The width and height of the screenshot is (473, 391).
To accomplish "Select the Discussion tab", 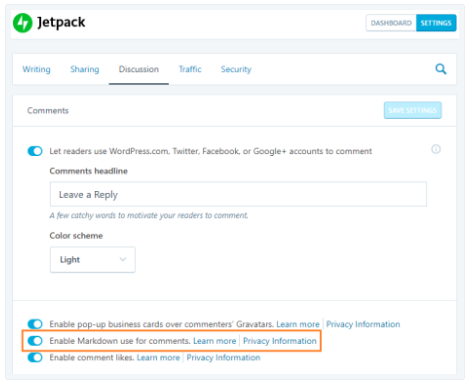I will 139,69.
